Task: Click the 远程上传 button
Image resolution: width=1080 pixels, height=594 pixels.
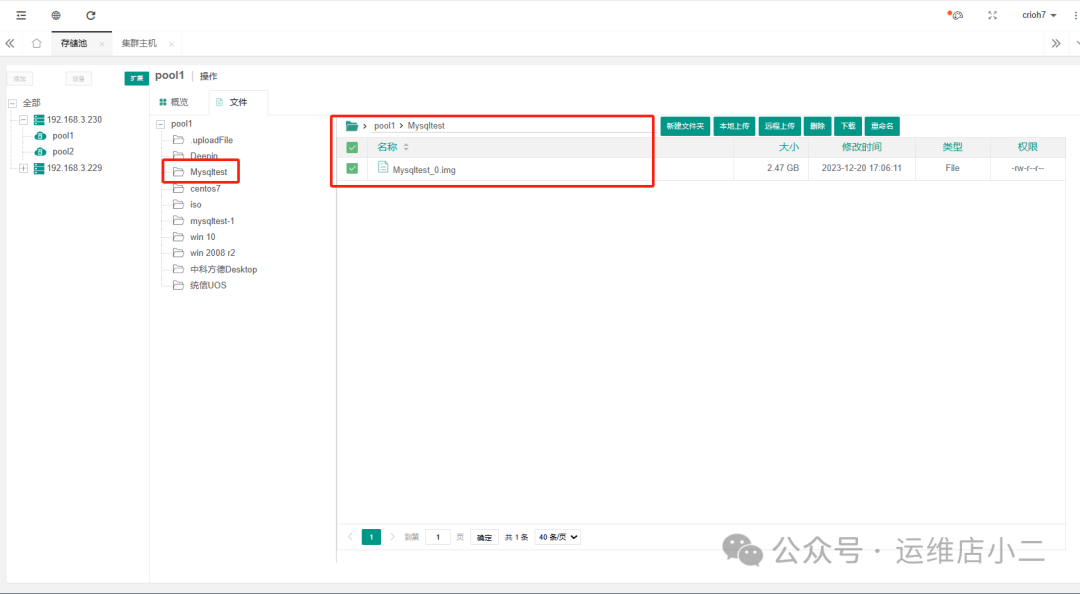Action: (780, 126)
